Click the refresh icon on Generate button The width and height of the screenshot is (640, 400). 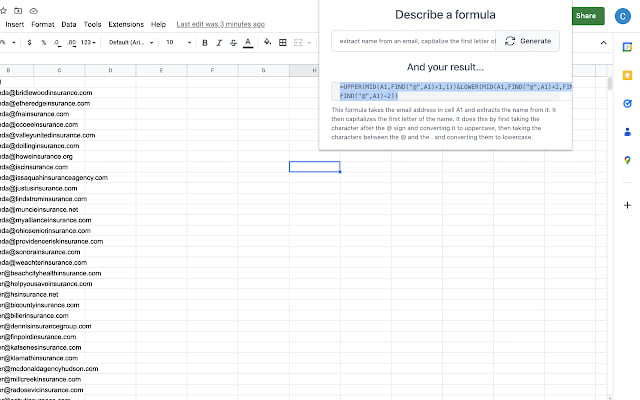click(x=510, y=41)
